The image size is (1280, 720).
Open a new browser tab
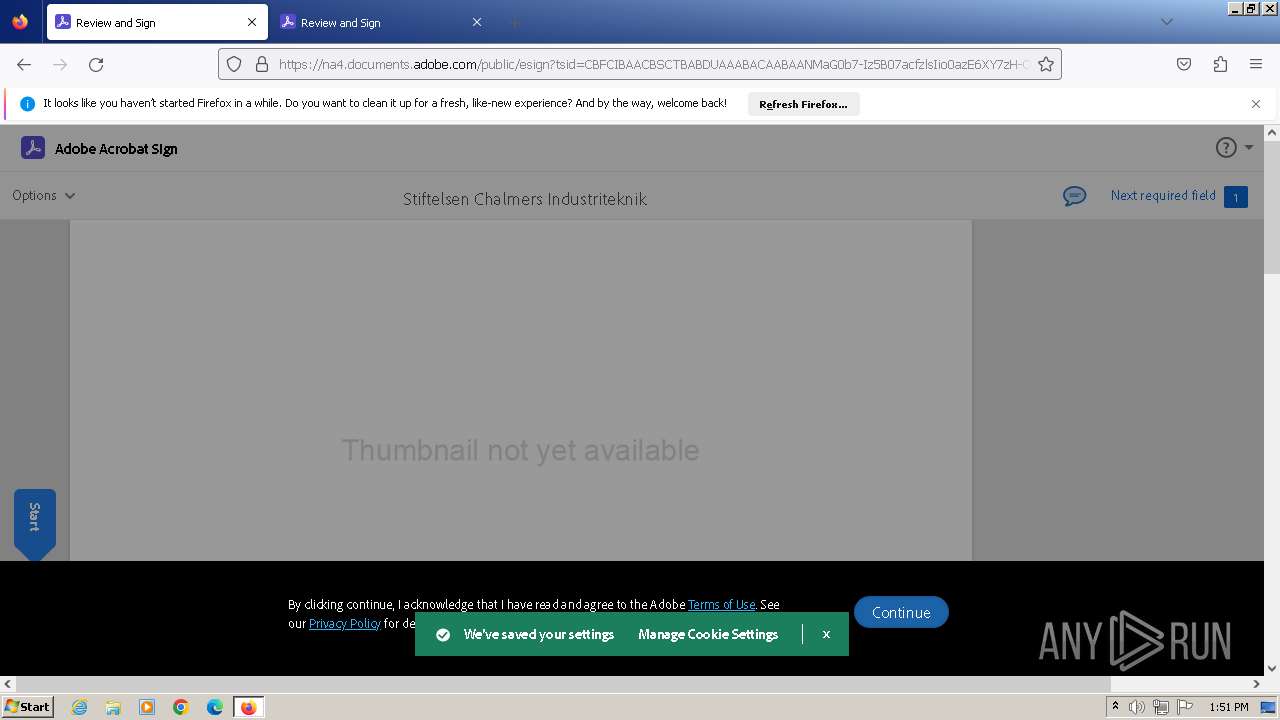(514, 22)
